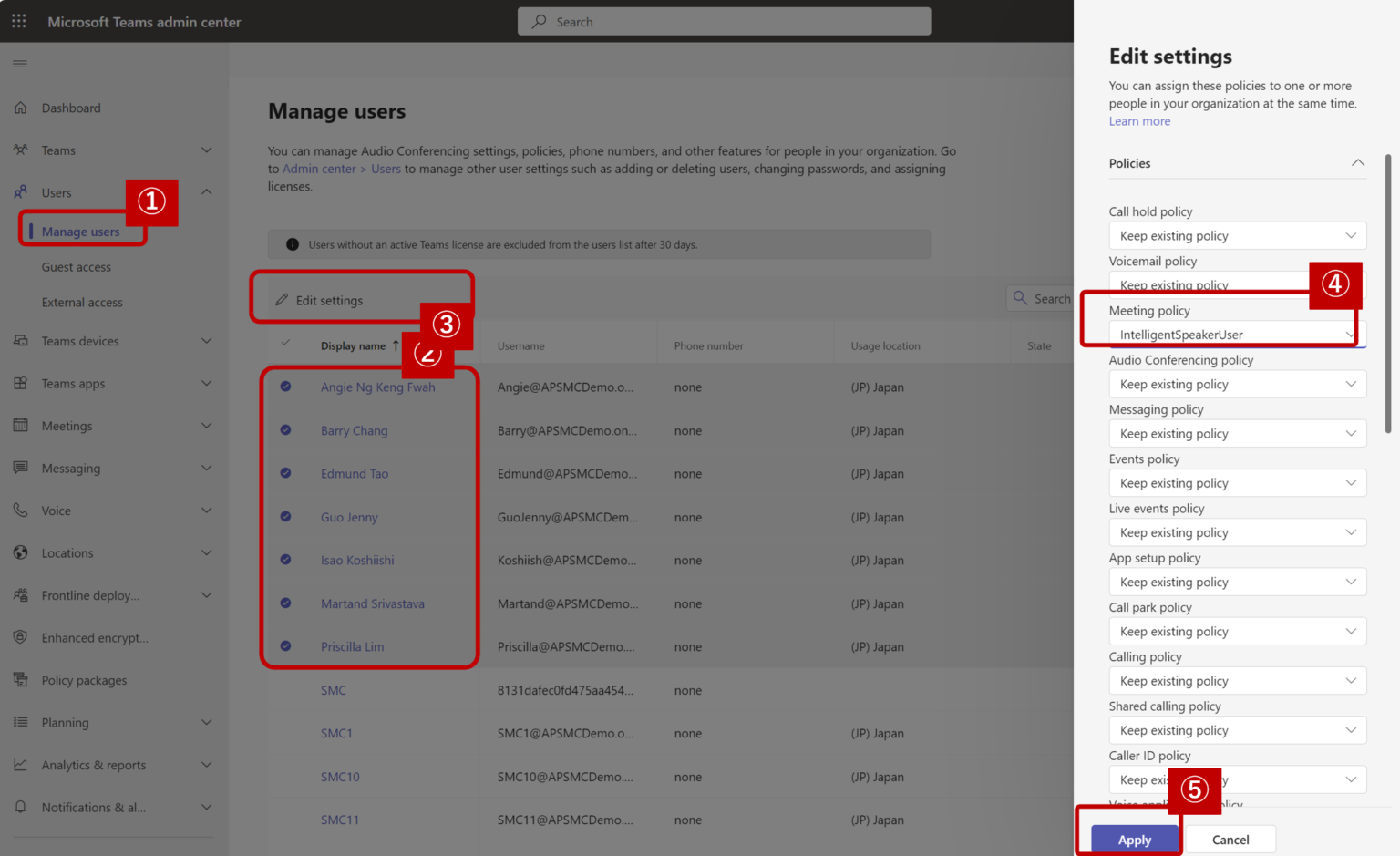Open the app launcher waffle icon
1400x856 pixels.
click(19, 21)
